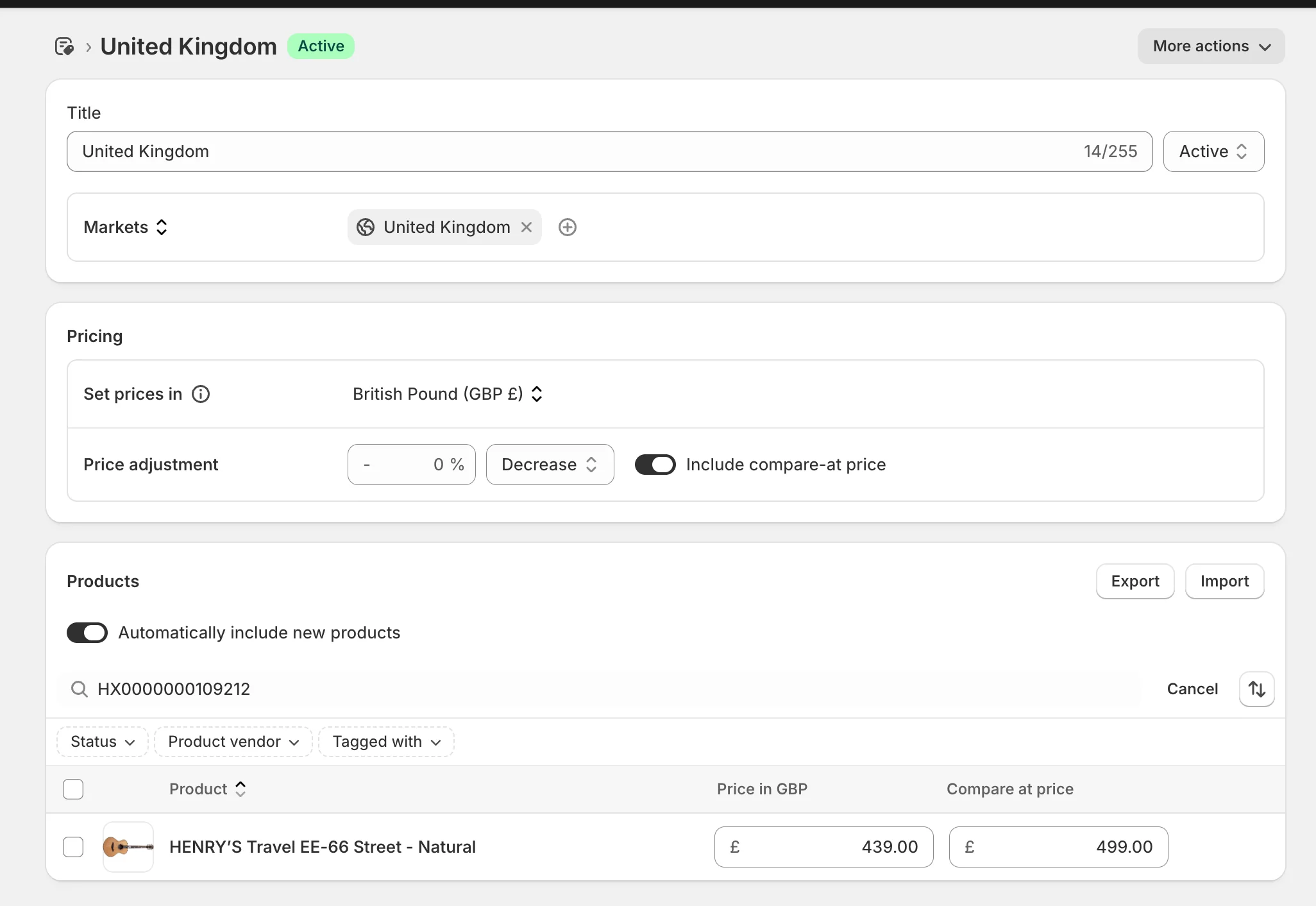Image resolution: width=1316 pixels, height=906 pixels.
Task: Check the select-all products checkbox
Action: tap(73, 789)
